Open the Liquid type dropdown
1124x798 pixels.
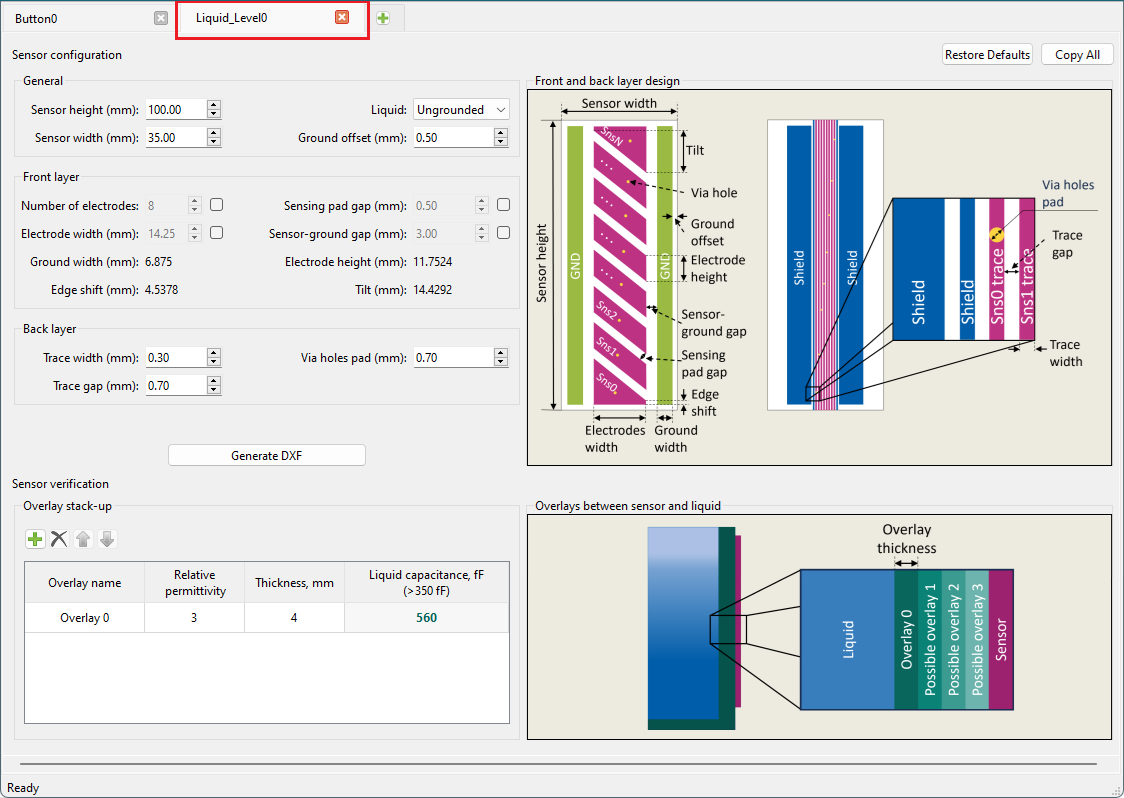pos(461,110)
